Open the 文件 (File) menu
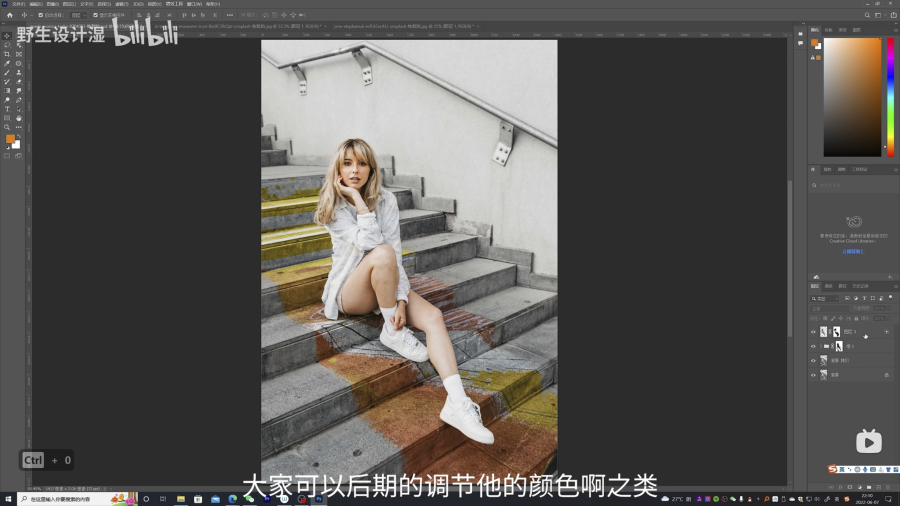Image resolution: width=900 pixels, height=506 pixels. 19,4
